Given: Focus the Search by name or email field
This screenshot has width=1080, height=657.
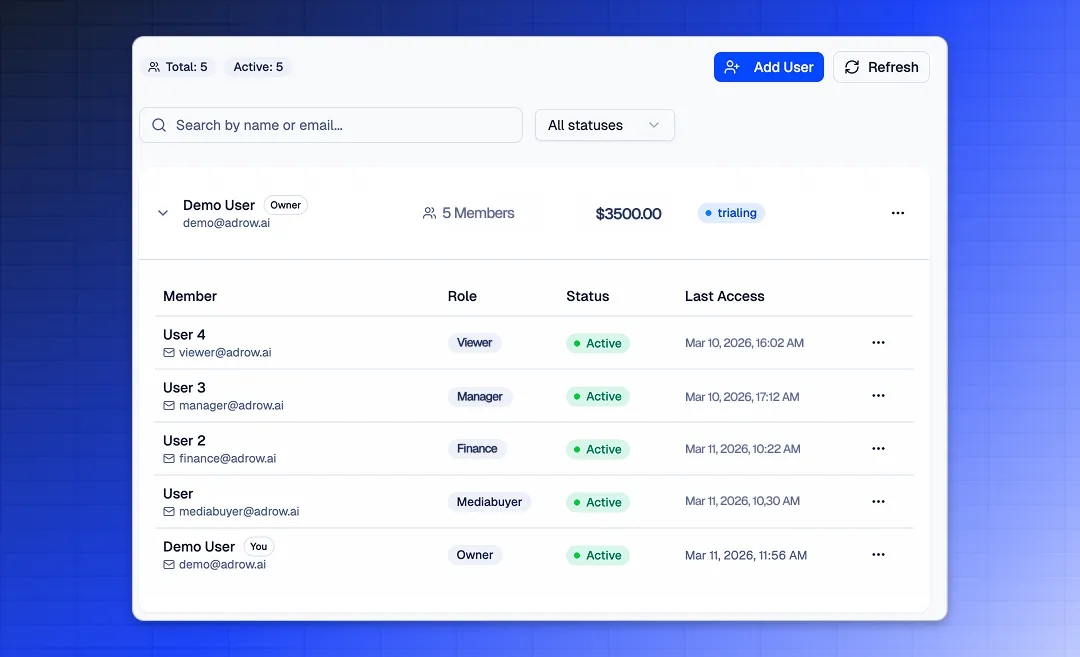Looking at the screenshot, I should click(x=340, y=126).
